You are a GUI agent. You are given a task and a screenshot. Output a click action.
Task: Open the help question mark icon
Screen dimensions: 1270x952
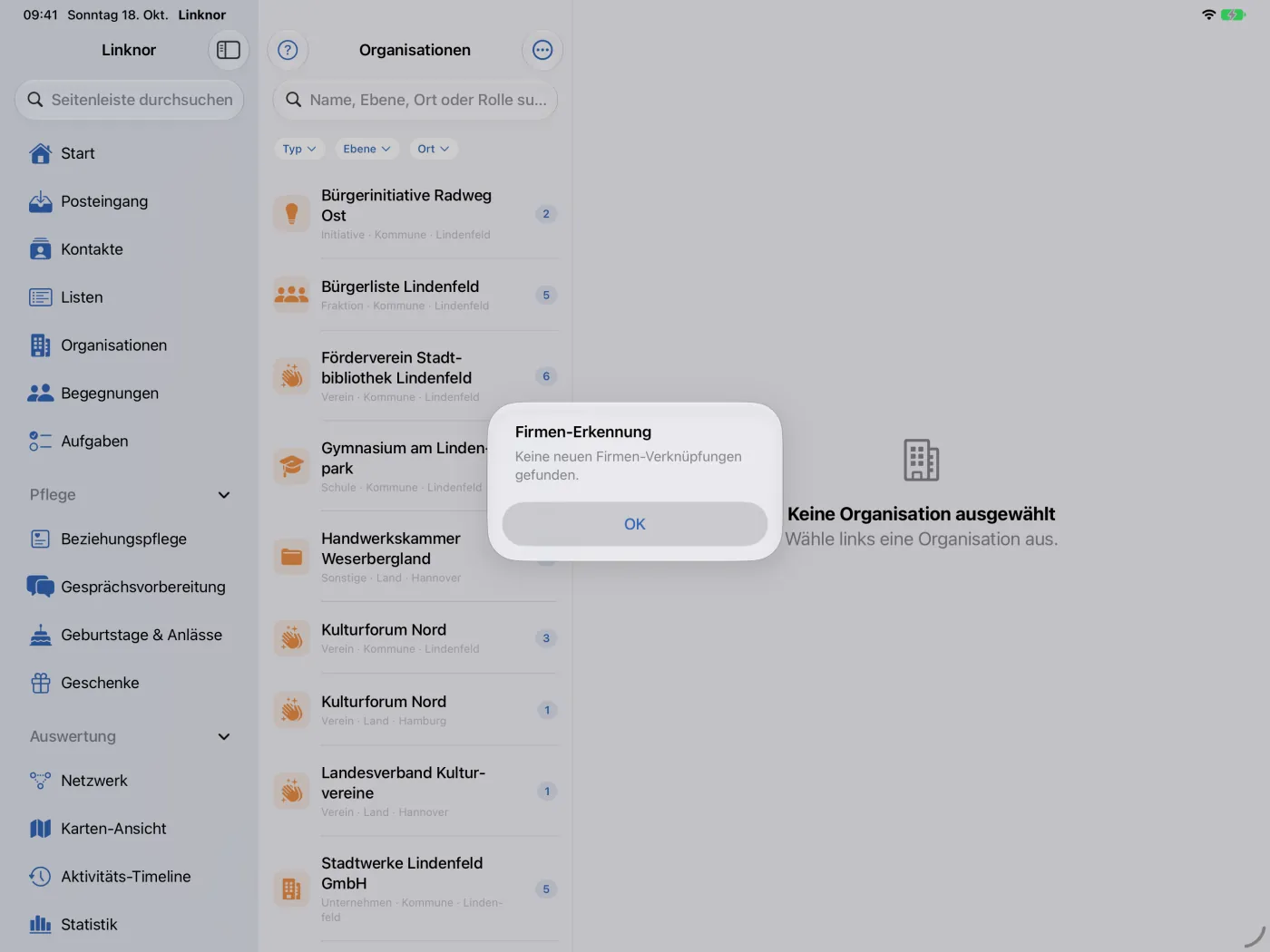288,50
